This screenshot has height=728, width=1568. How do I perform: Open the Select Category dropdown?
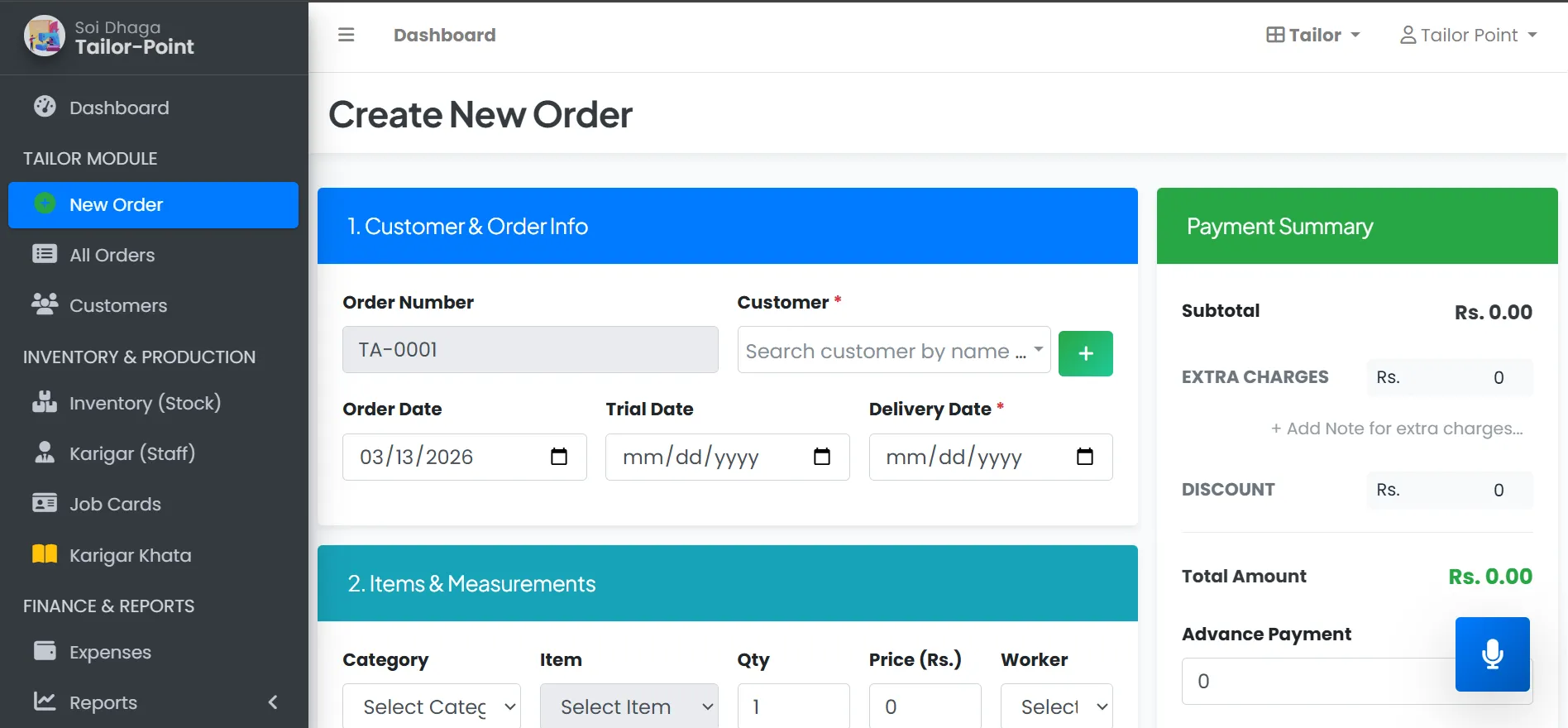431,706
